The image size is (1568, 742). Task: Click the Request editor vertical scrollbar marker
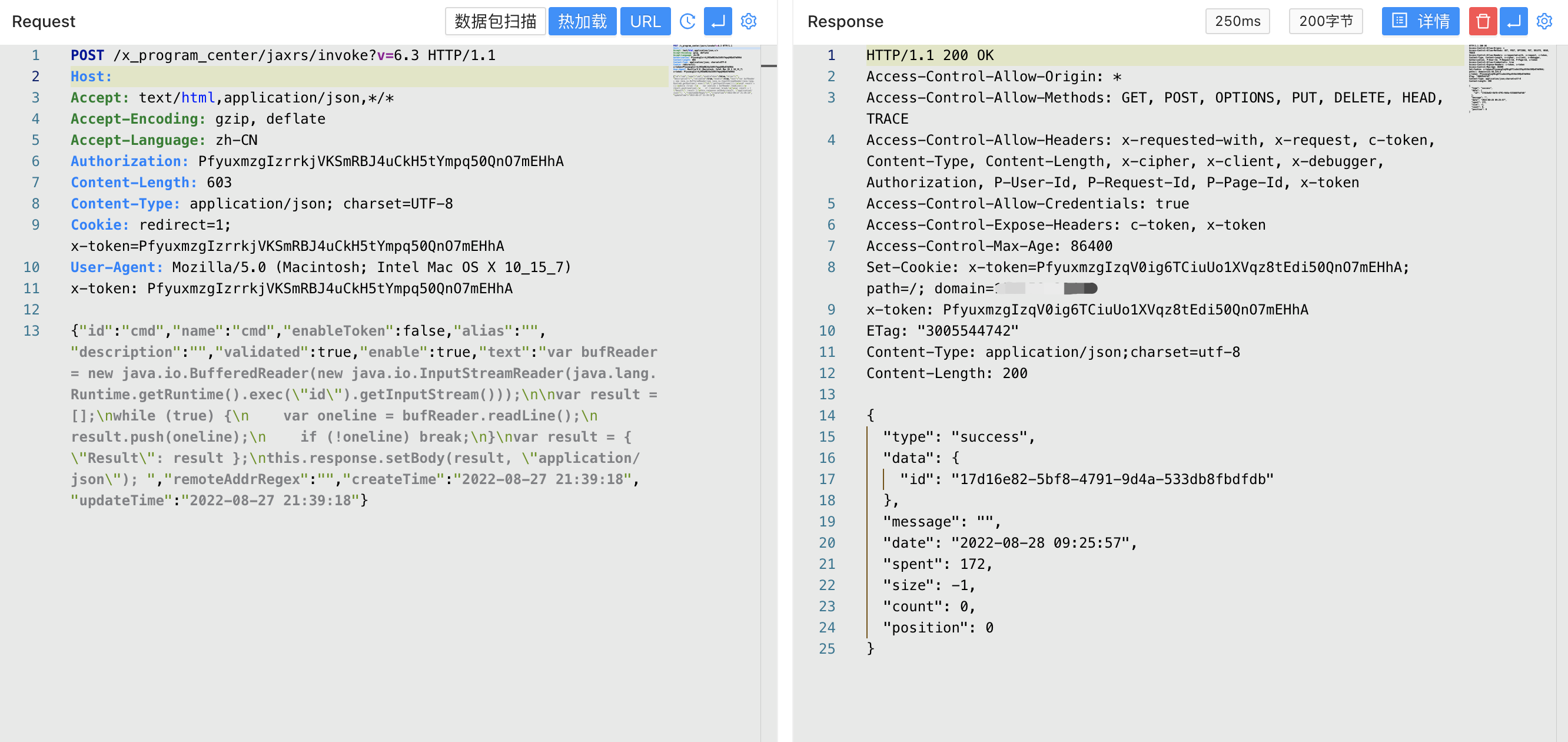[769, 66]
